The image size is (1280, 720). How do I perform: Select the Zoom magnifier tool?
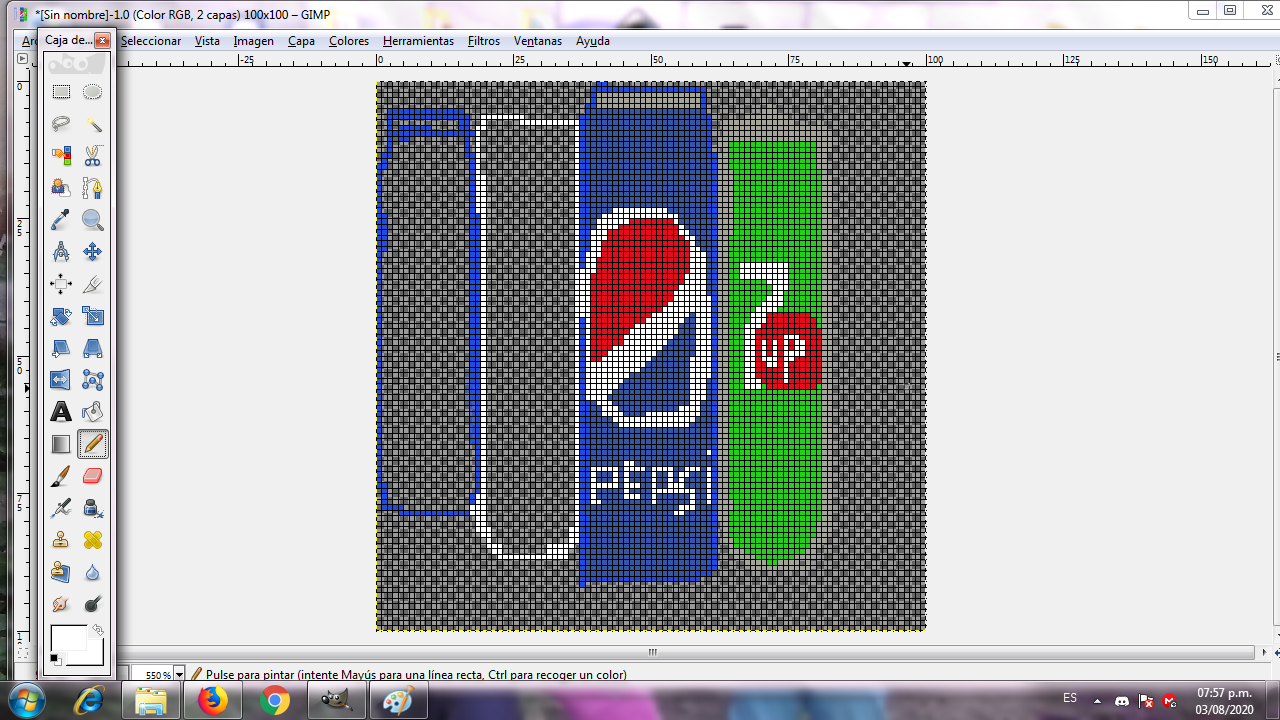point(93,220)
